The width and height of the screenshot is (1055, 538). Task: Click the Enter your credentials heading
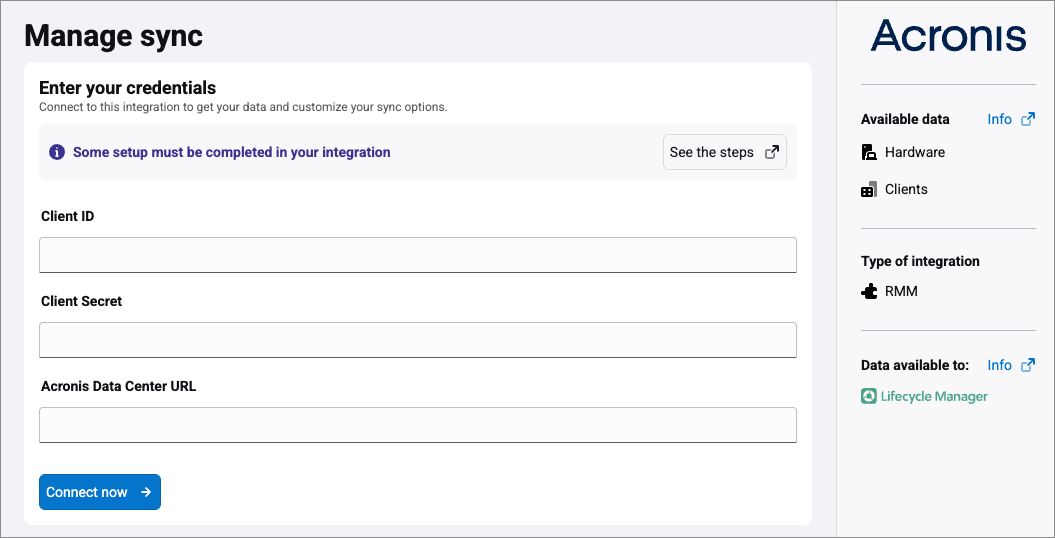coord(127,88)
